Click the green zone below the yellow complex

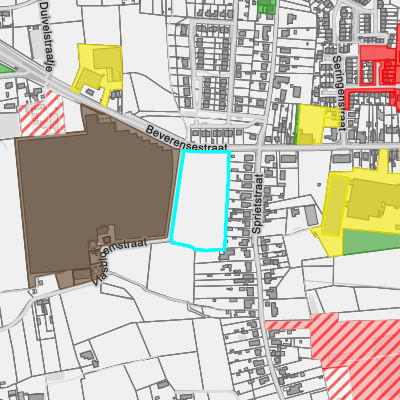[370, 242]
